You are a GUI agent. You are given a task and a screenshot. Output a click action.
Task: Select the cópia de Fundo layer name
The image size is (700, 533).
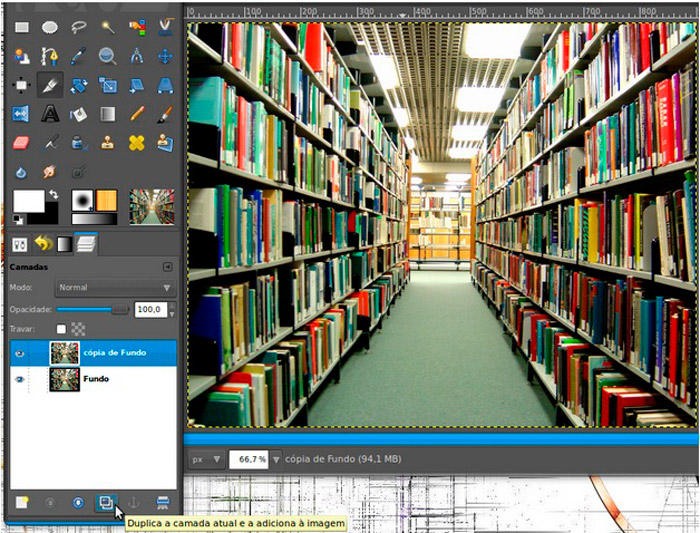pyautogui.click(x=115, y=353)
